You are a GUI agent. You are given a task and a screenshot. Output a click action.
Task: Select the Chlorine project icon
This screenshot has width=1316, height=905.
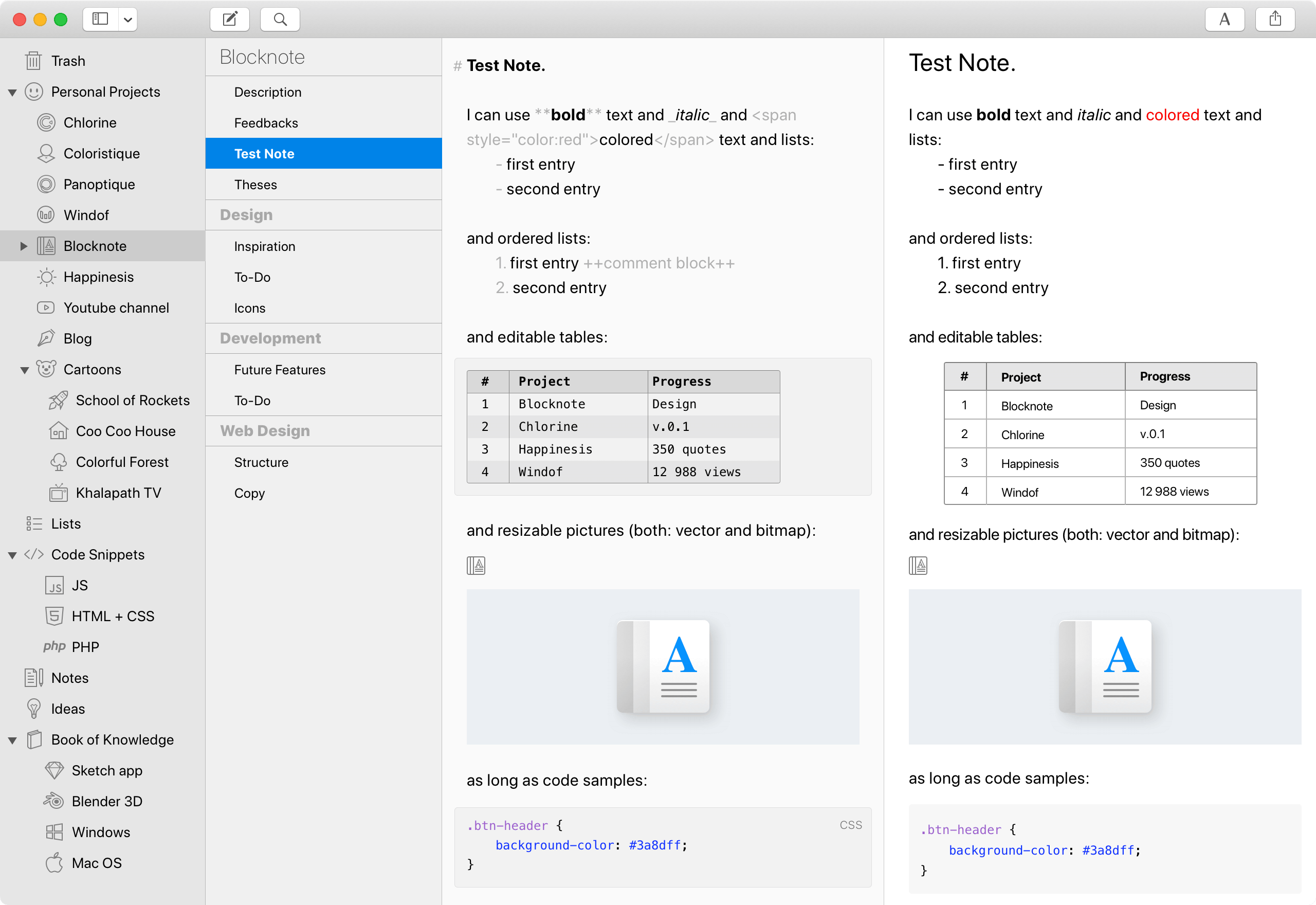[x=46, y=122]
